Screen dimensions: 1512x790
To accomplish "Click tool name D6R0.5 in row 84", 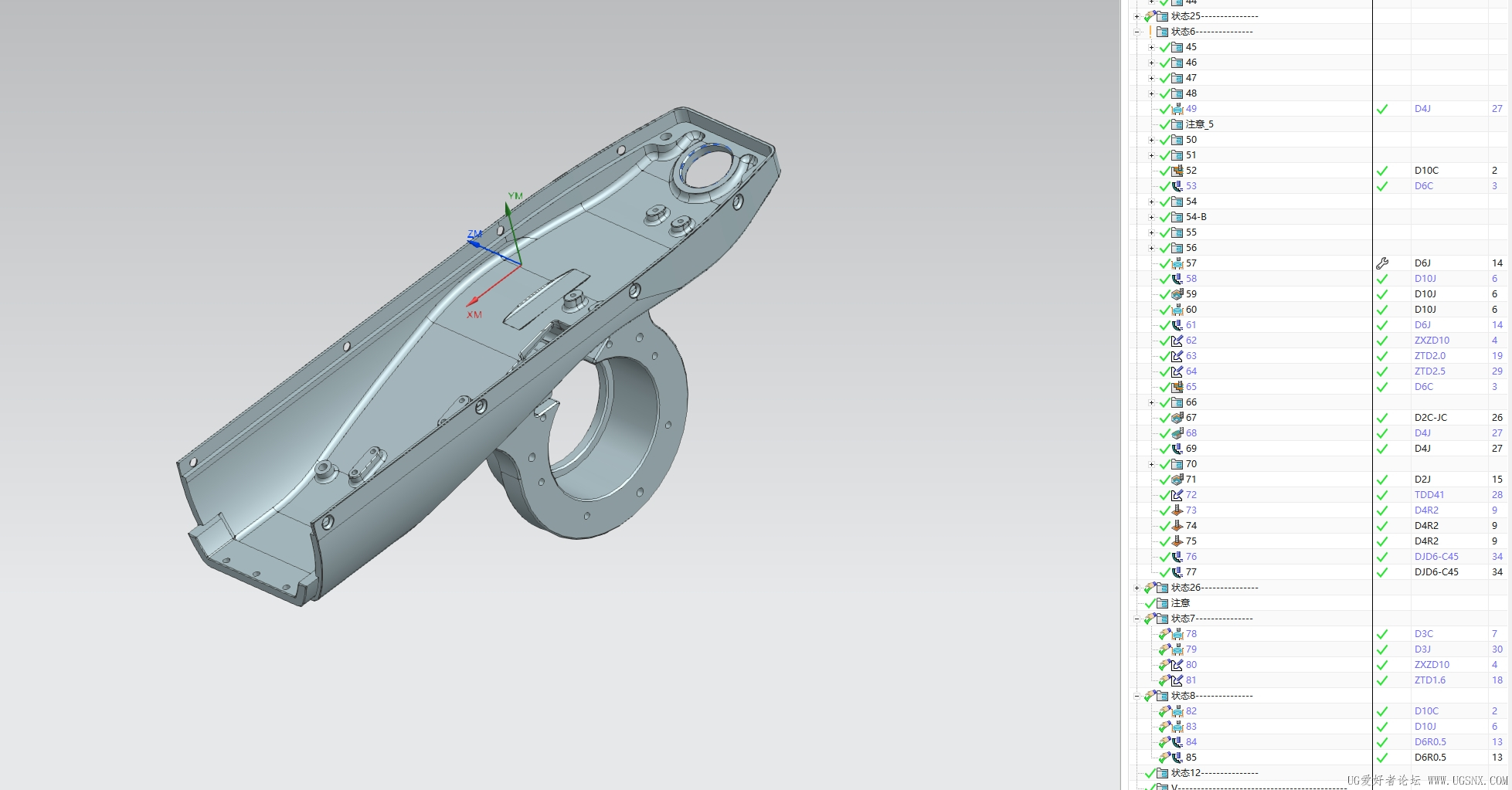I will point(1430,742).
